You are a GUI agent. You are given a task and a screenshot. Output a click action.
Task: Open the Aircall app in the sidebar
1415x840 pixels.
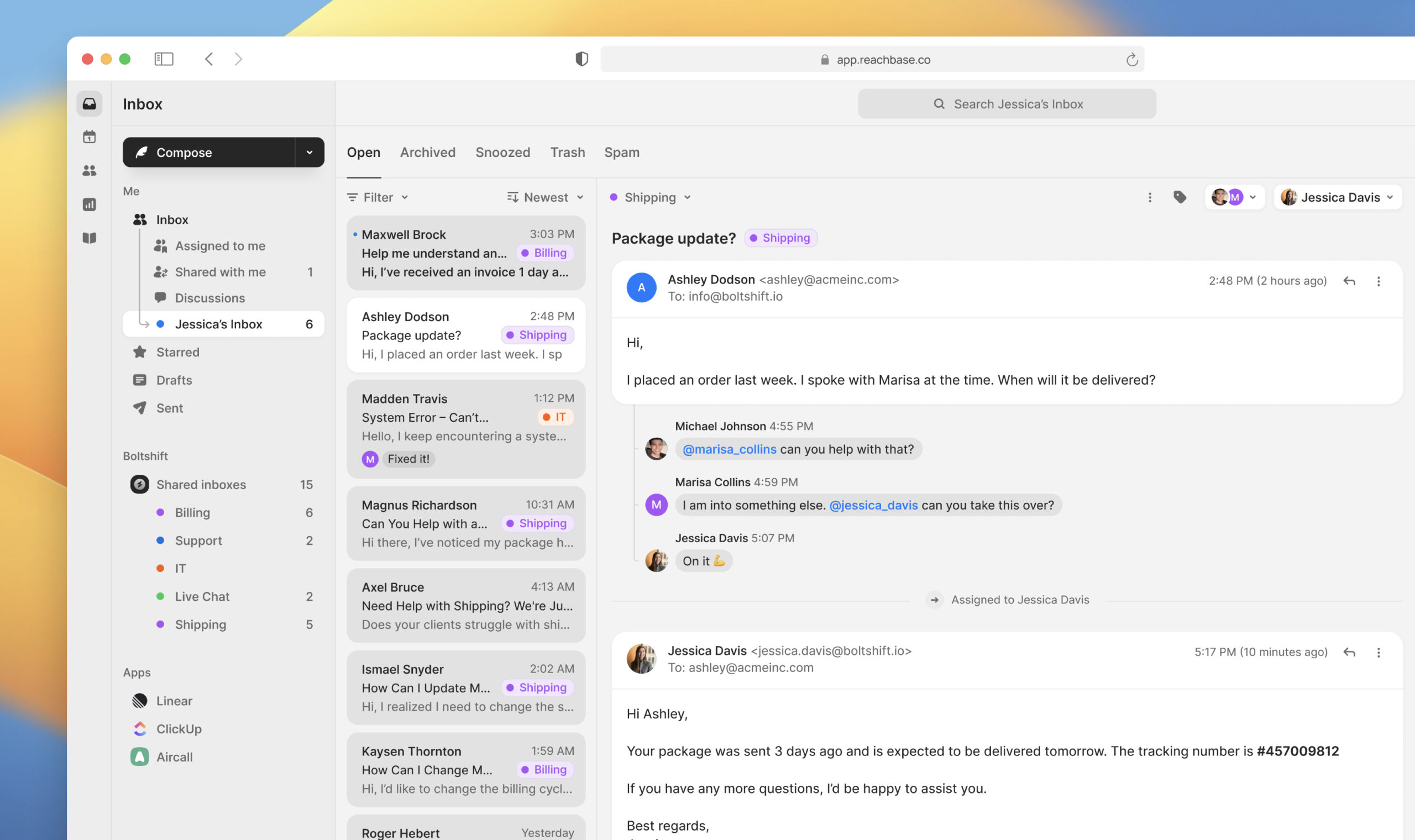pos(174,756)
